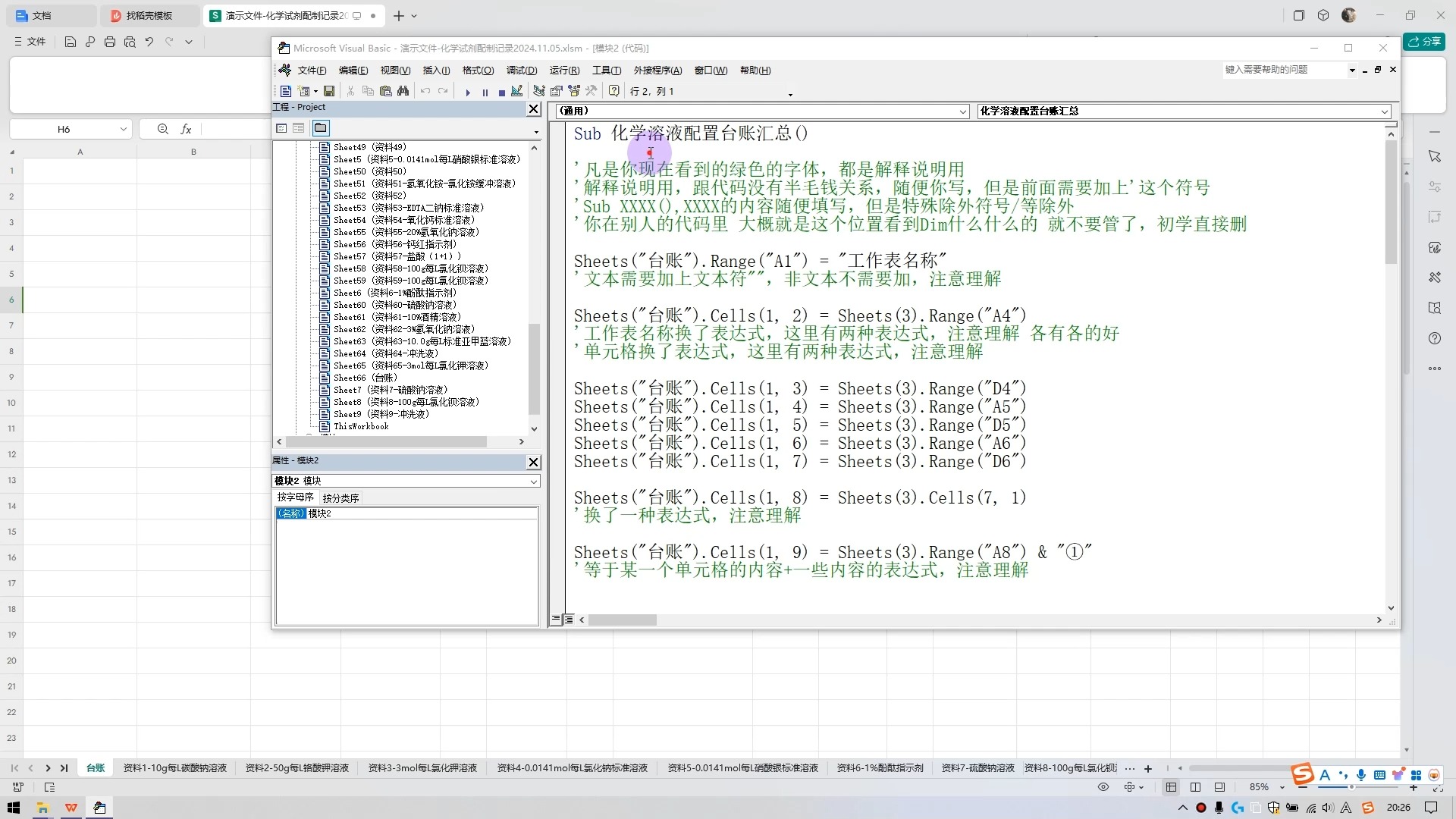The image size is (1456, 819).
Task: Click the Find binoculars toolbar icon
Action: [x=403, y=92]
